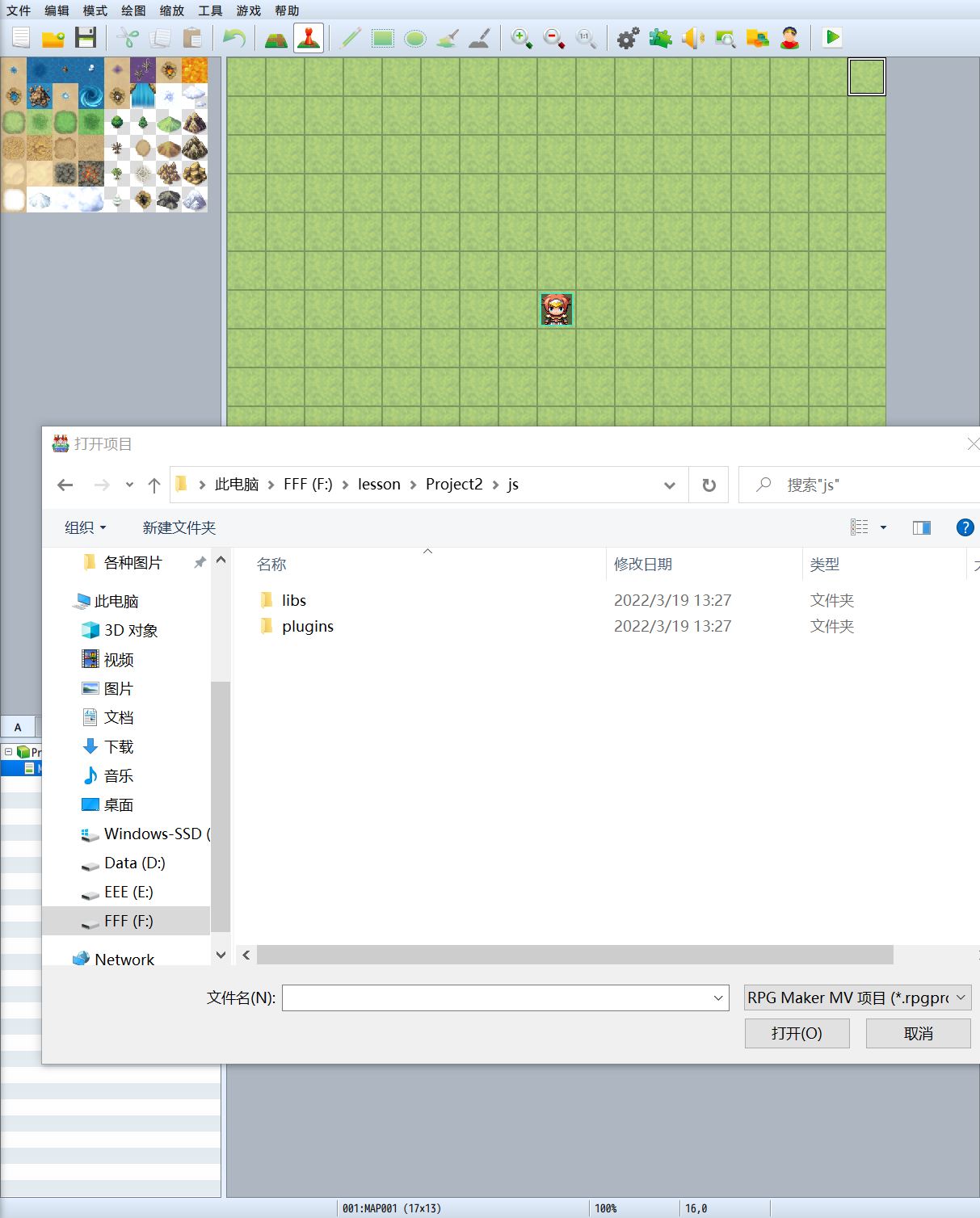Open the recent locations dropdown arrow

click(129, 485)
